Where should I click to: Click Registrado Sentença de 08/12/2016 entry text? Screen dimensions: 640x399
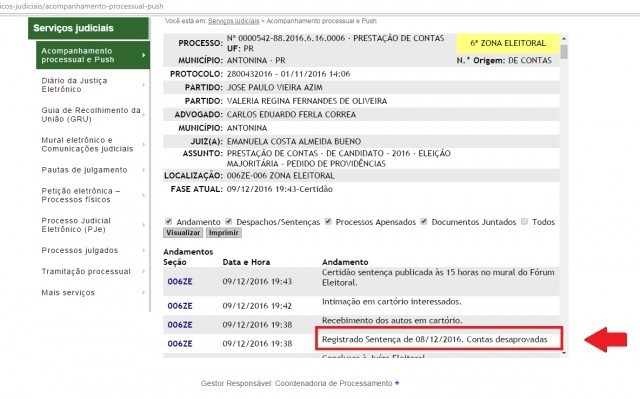coord(435,339)
